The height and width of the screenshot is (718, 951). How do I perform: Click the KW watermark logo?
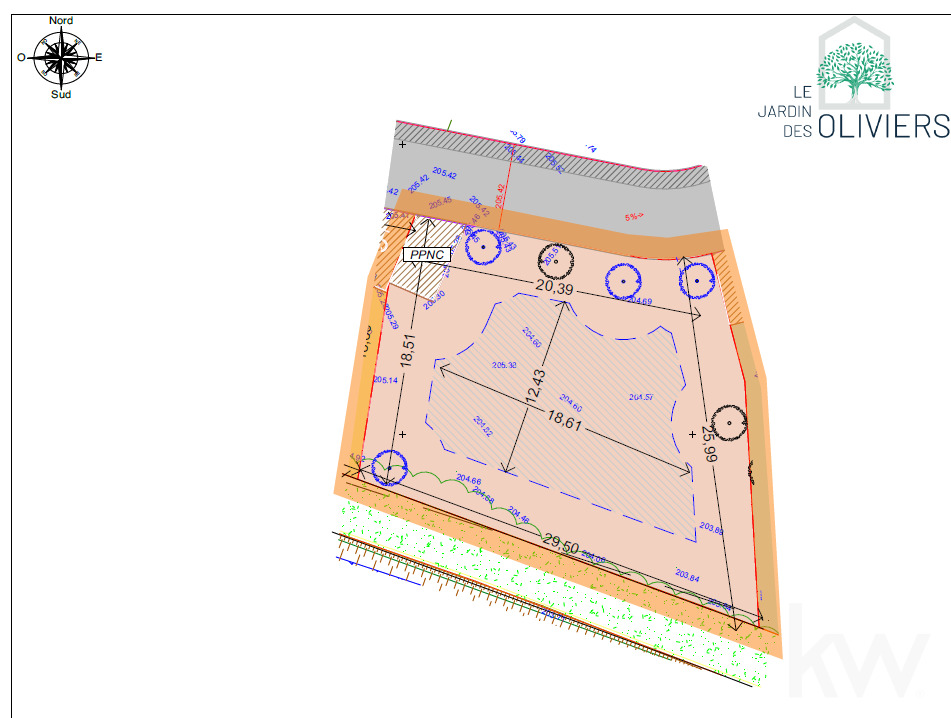click(859, 651)
